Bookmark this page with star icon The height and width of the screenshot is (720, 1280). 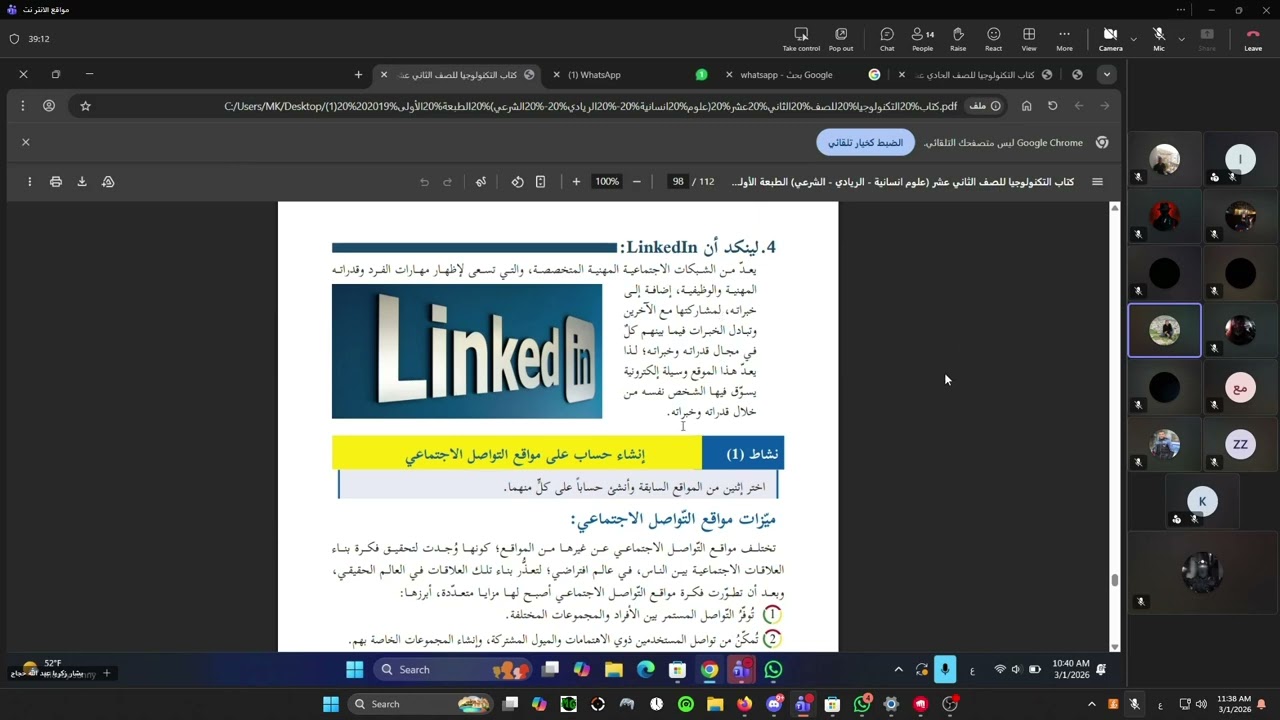point(85,106)
